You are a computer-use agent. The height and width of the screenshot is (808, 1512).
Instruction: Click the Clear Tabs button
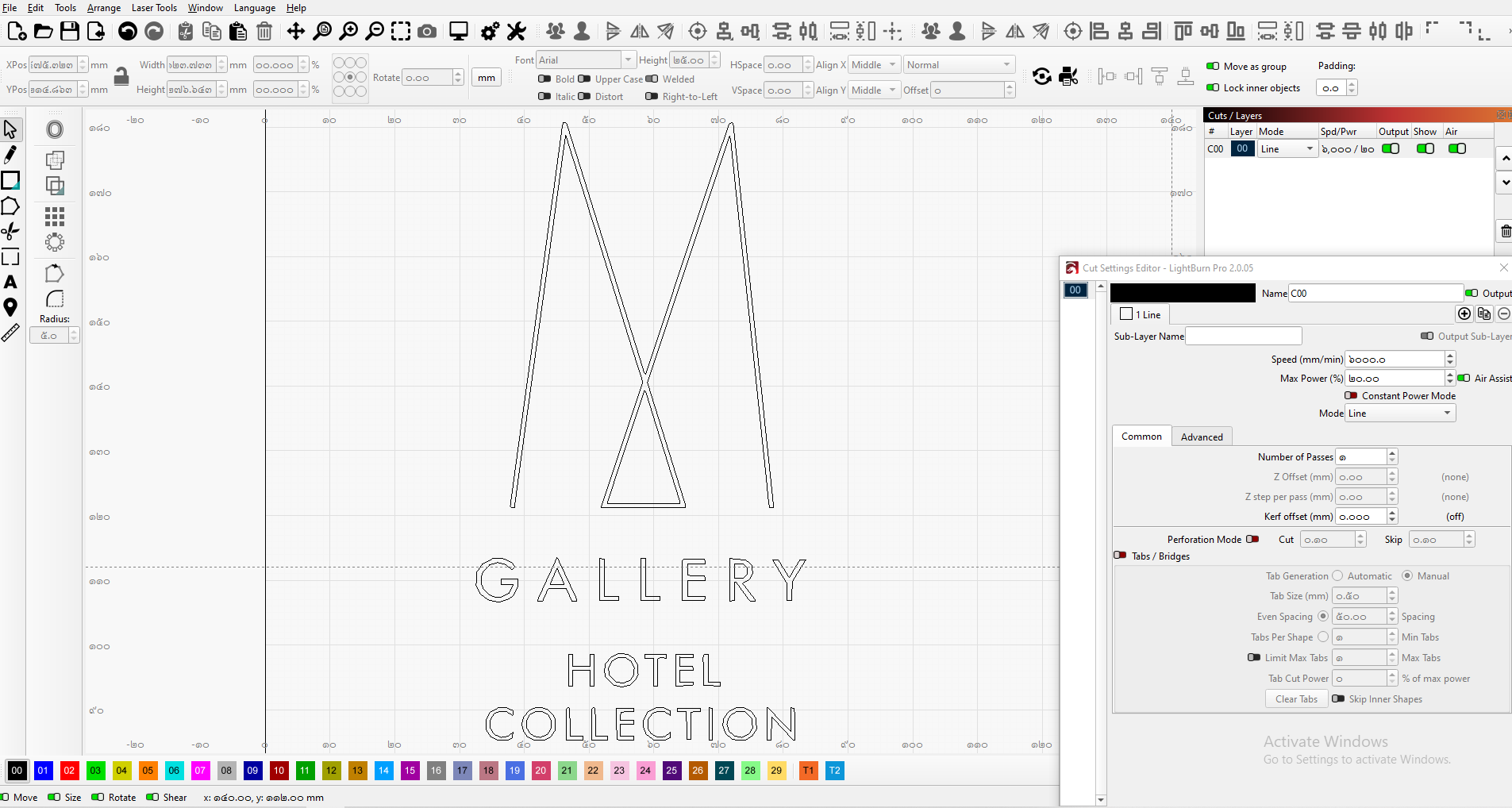[x=1296, y=699]
